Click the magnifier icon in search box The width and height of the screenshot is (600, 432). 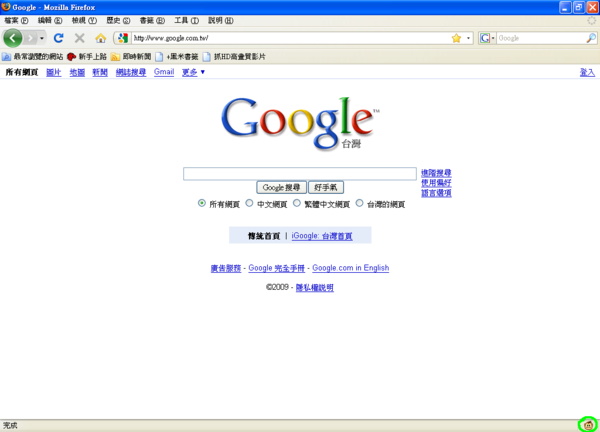tap(591, 38)
